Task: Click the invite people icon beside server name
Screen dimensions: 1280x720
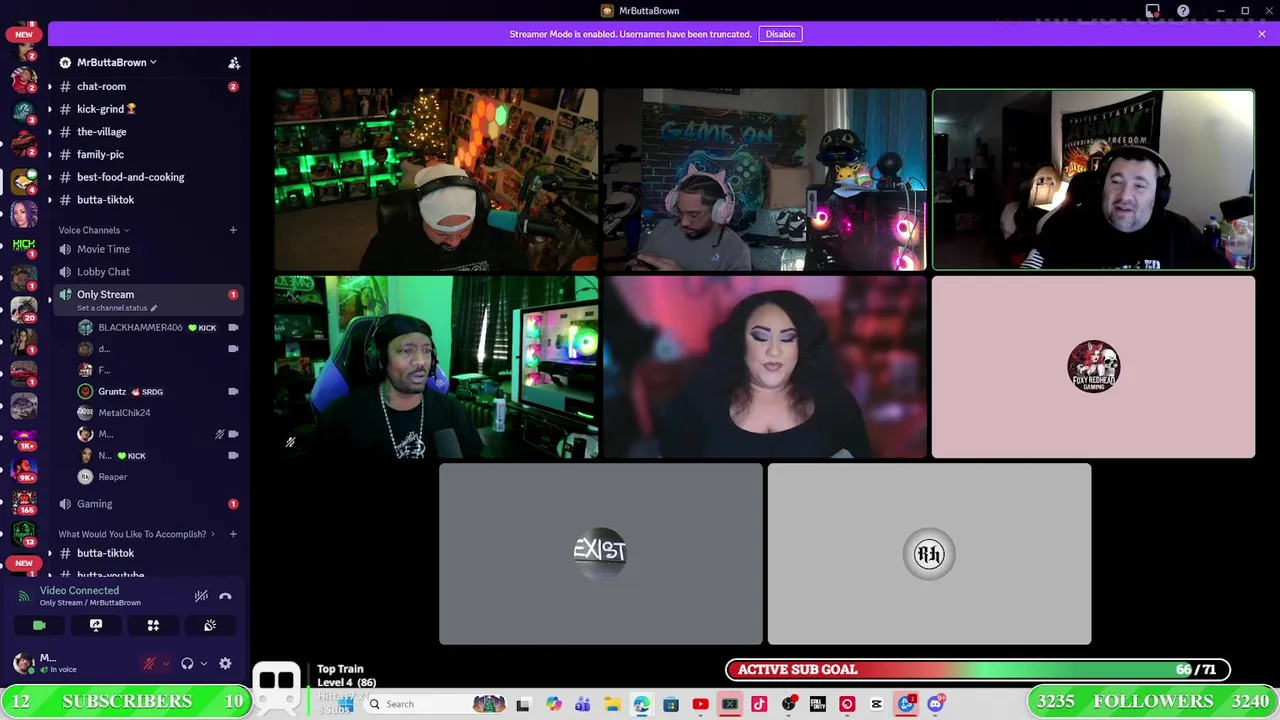Action: [234, 63]
